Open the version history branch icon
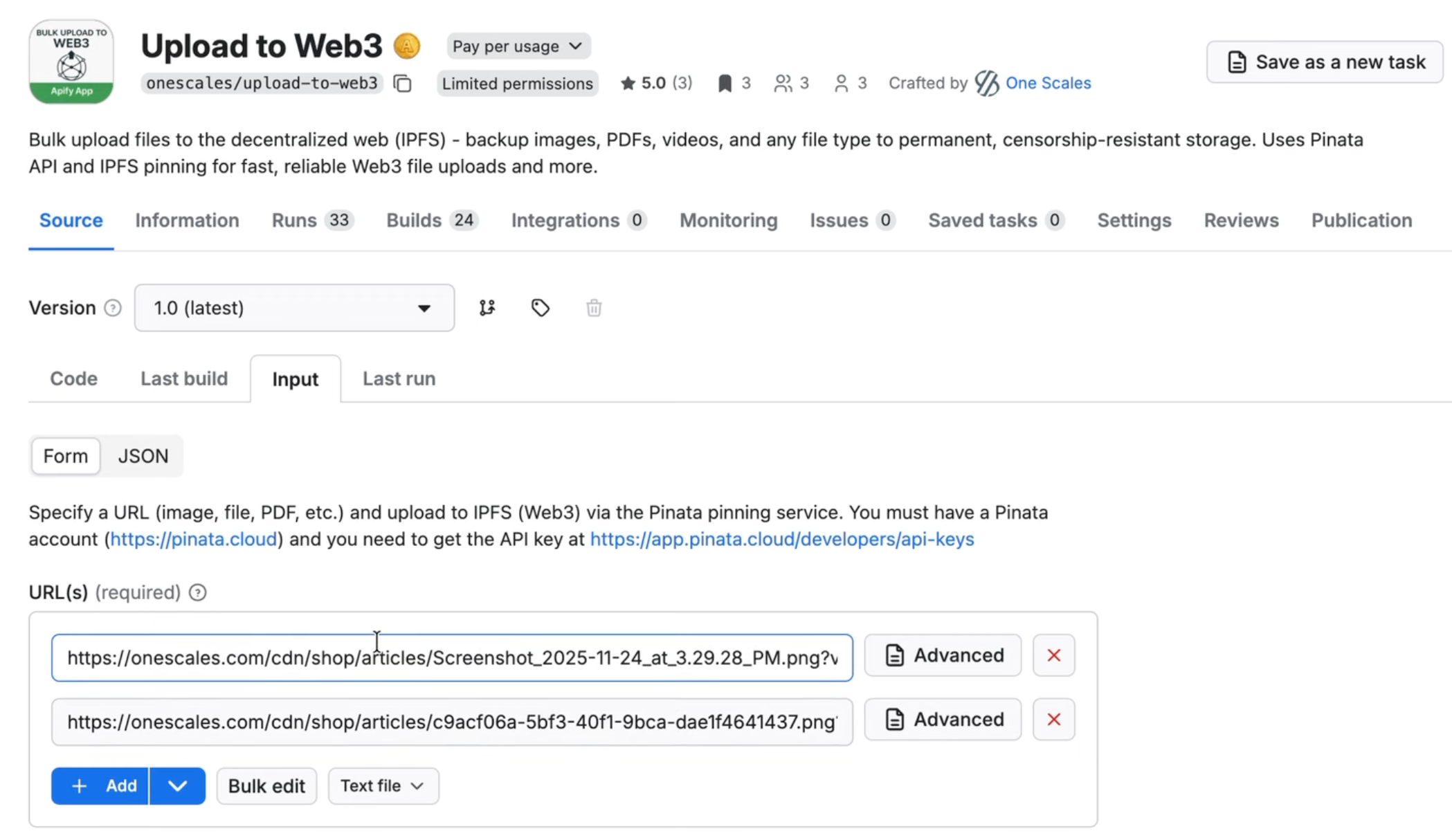 (487, 308)
